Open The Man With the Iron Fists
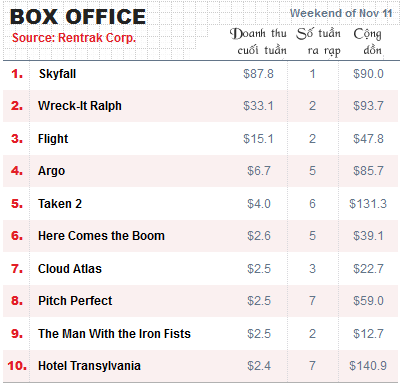Viewport: 402px width, 383px height. [x=114, y=333]
